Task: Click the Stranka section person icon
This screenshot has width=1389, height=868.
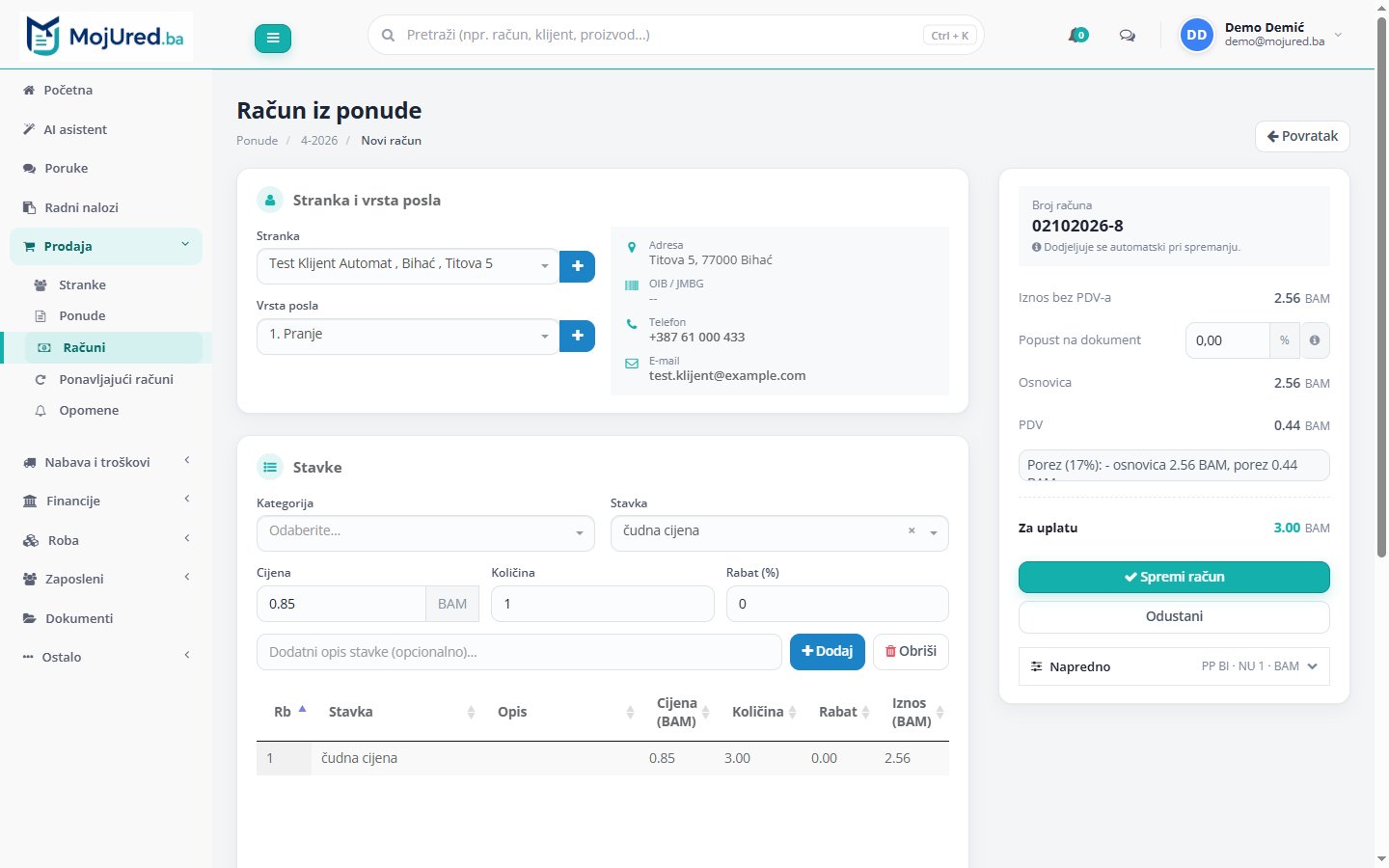Action: pos(270,200)
